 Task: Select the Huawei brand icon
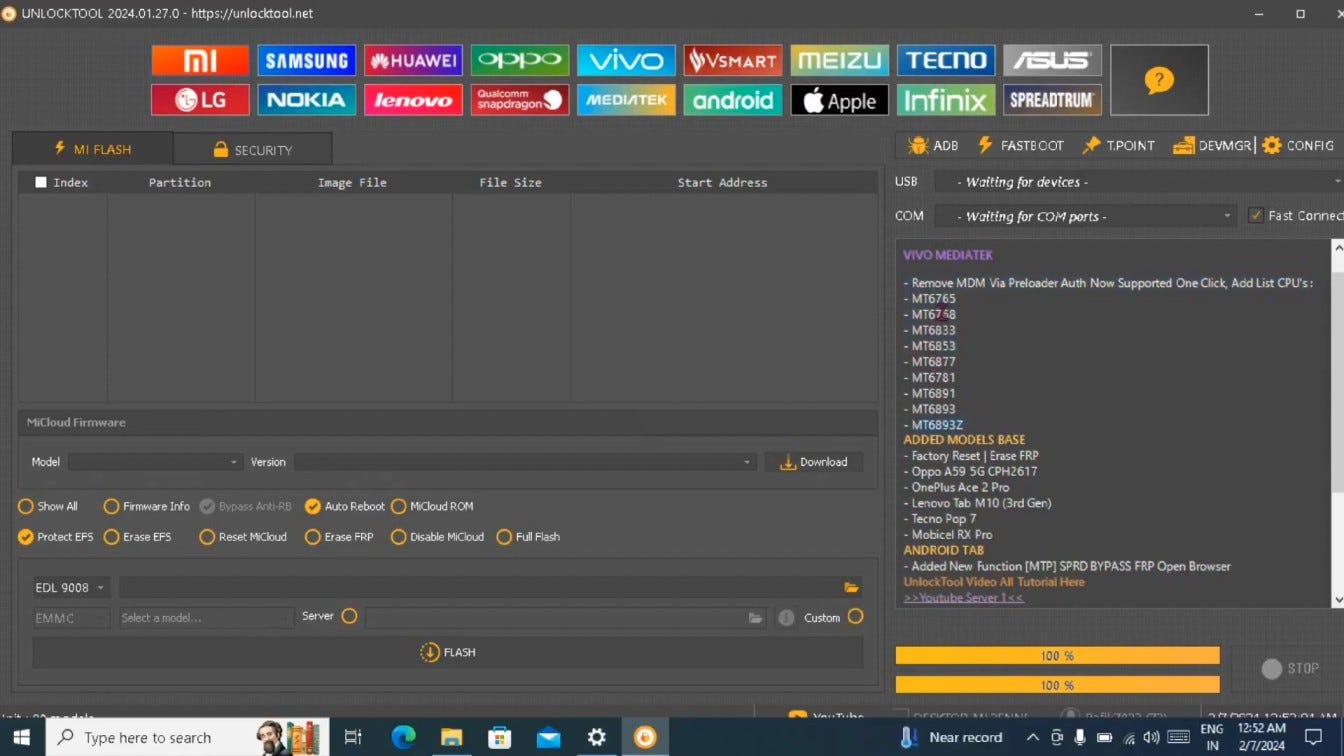point(413,60)
